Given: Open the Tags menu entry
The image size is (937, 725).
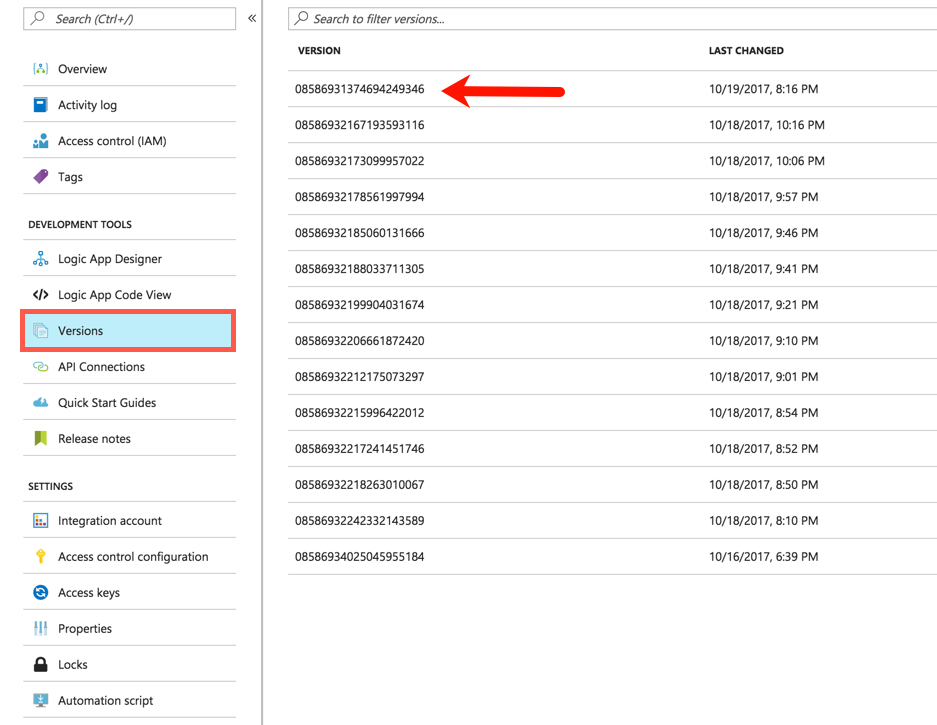Looking at the screenshot, I should coord(129,177).
